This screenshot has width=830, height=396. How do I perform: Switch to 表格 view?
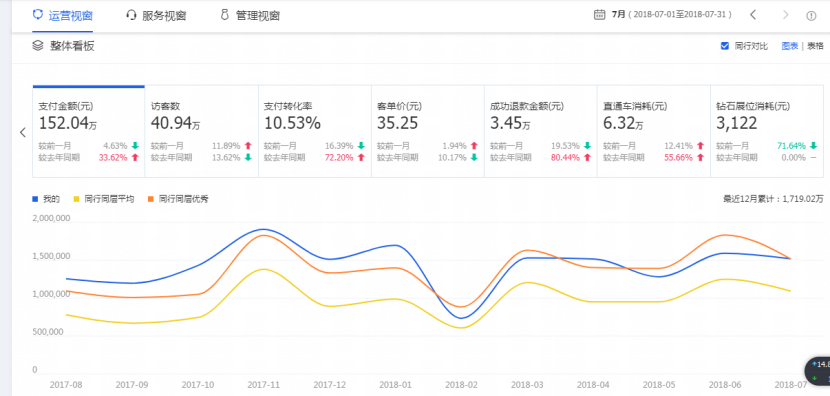(815, 46)
